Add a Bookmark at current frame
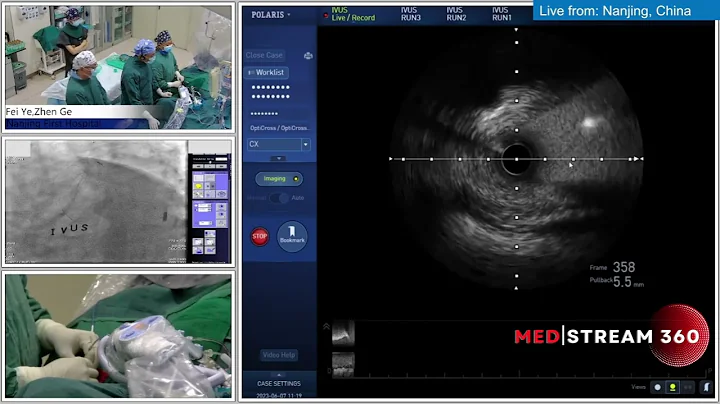This screenshot has width=720, height=404. coord(292,236)
